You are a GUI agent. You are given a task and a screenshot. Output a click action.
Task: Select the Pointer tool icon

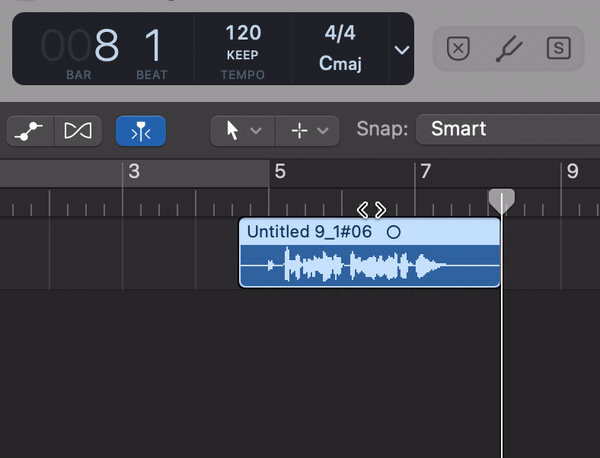pos(232,131)
